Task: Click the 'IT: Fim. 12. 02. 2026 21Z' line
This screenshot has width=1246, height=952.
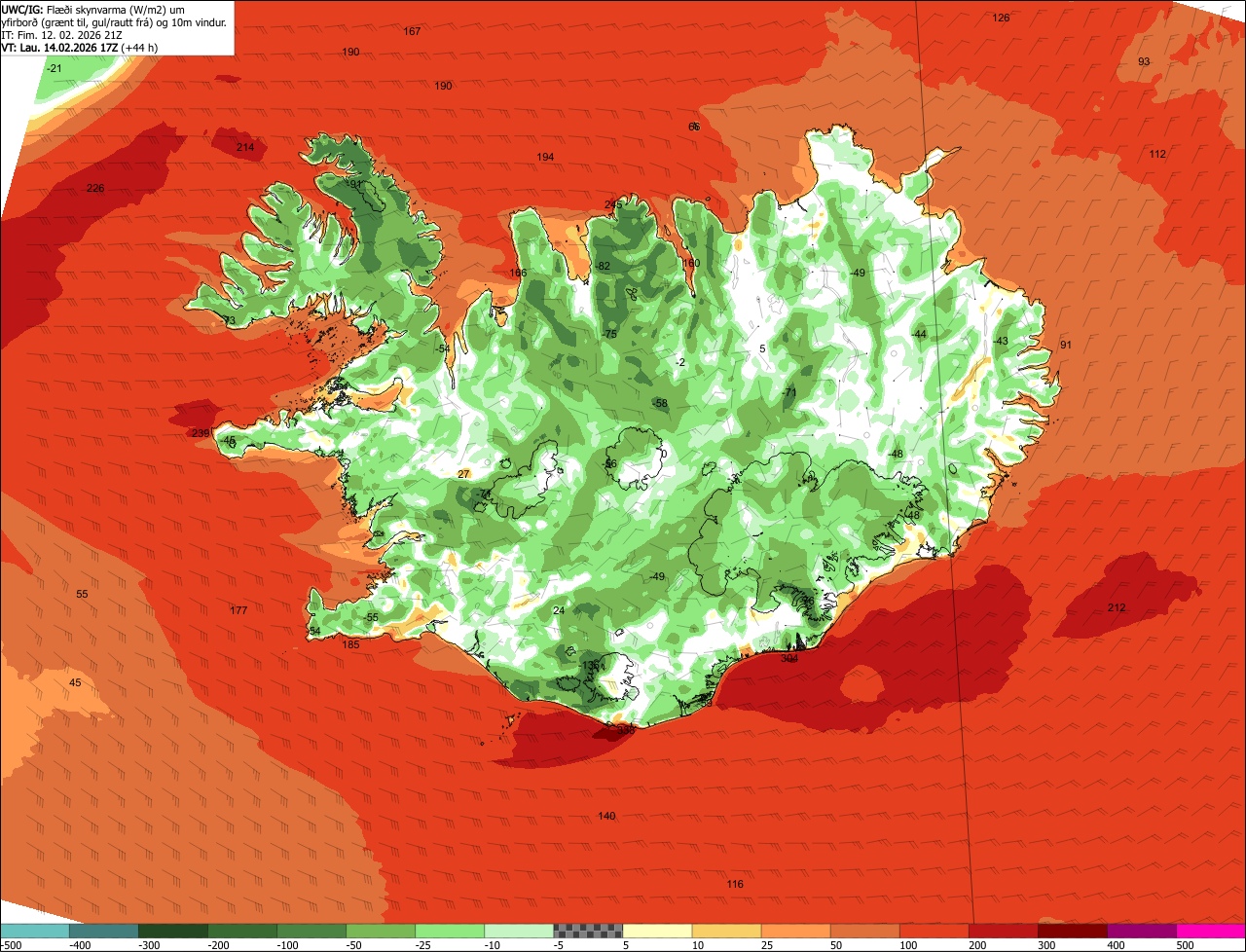Action: point(61,34)
